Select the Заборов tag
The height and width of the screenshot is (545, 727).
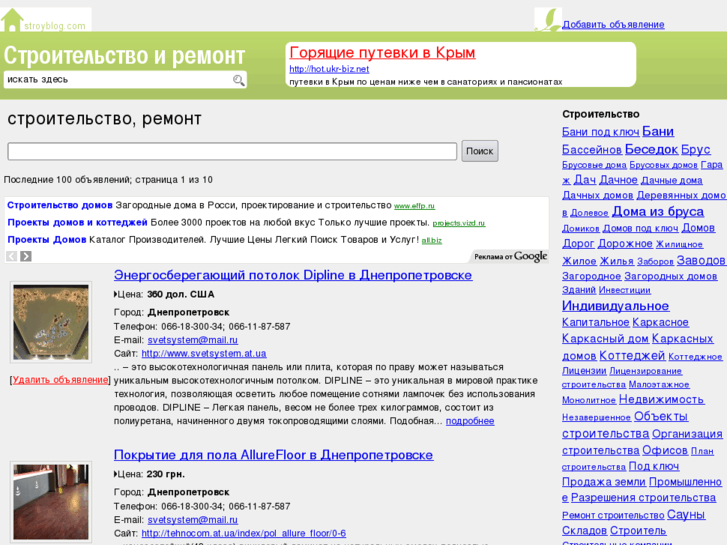(655, 262)
